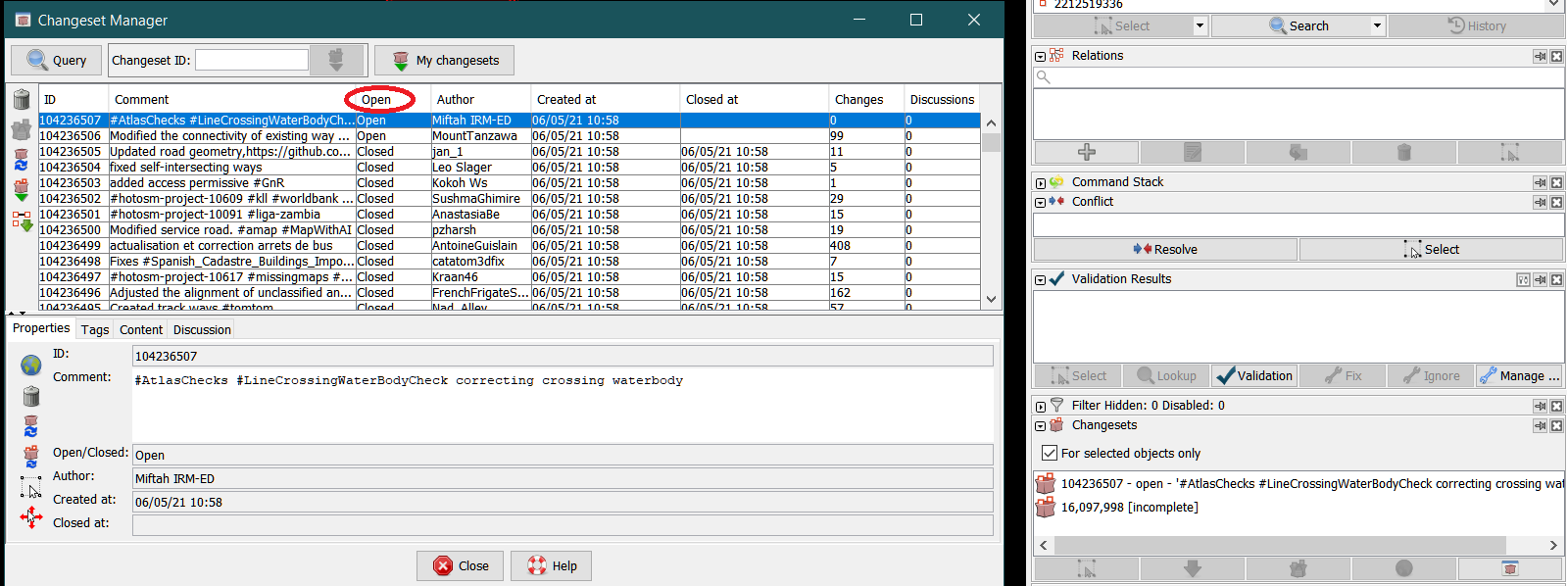
Task: Expand the Filter panel
Action: [1041, 406]
